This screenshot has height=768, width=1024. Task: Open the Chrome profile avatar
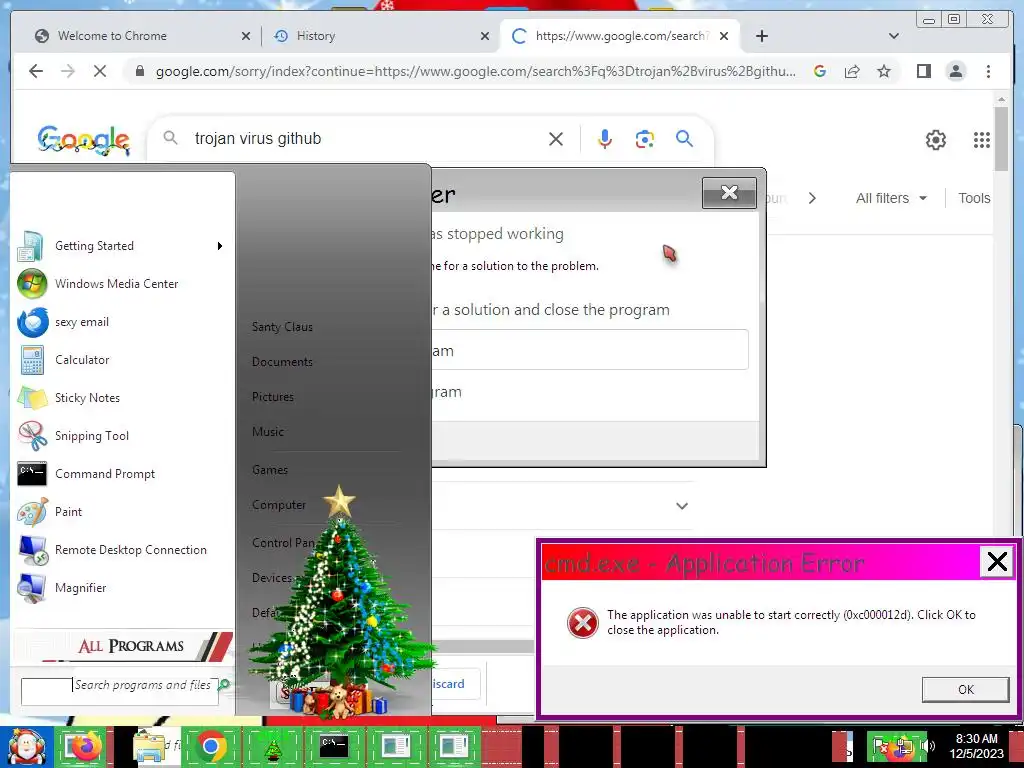click(x=955, y=71)
